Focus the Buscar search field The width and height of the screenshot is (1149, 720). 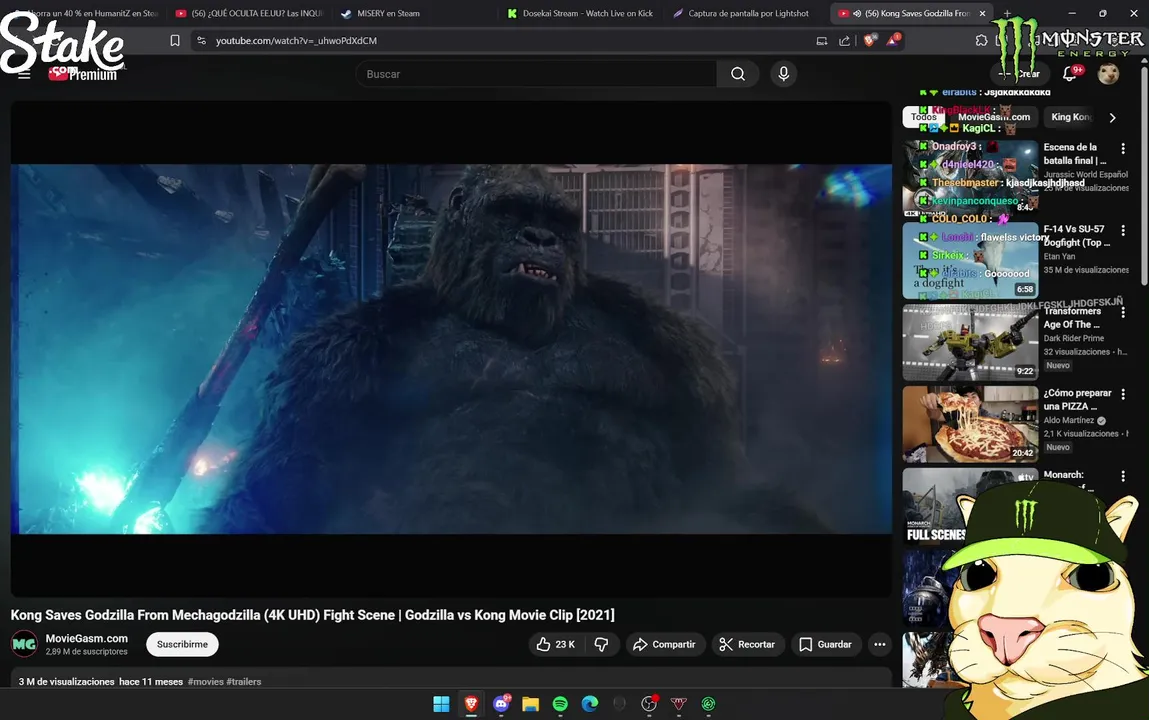pyautogui.click(x=536, y=74)
